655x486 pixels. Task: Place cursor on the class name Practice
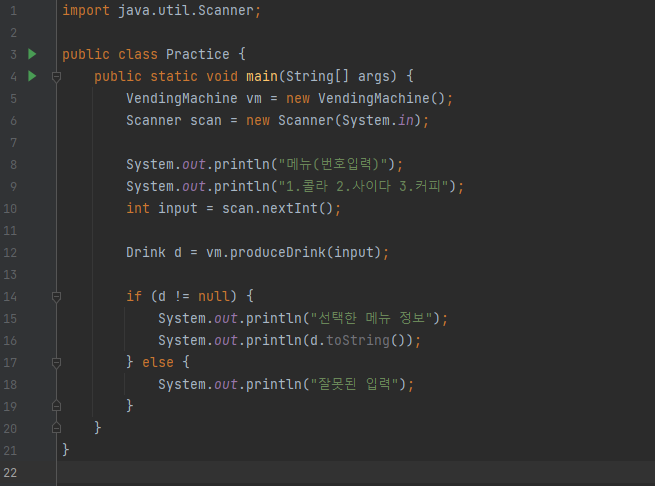tap(198, 54)
